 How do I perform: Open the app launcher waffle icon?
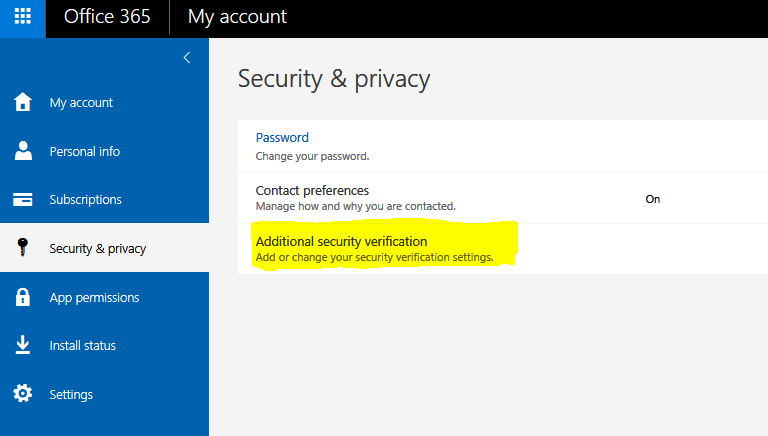(x=22, y=17)
